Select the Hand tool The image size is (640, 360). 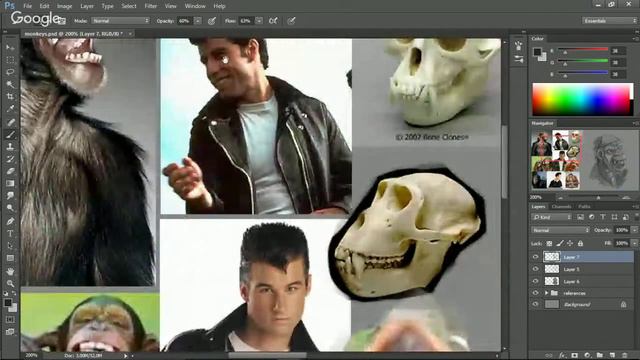[x=10, y=271]
